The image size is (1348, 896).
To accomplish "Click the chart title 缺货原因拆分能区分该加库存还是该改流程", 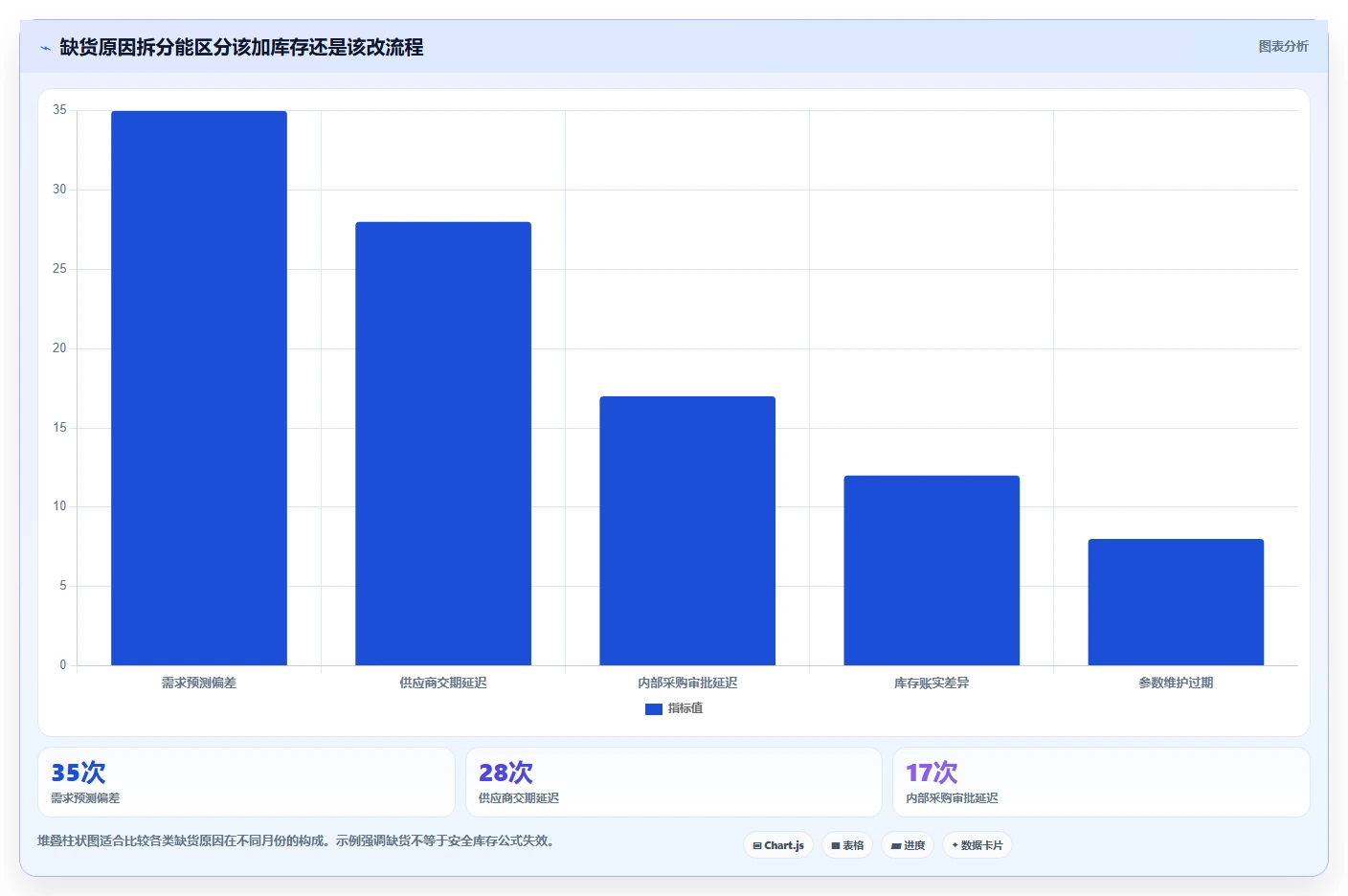I will point(241,47).
